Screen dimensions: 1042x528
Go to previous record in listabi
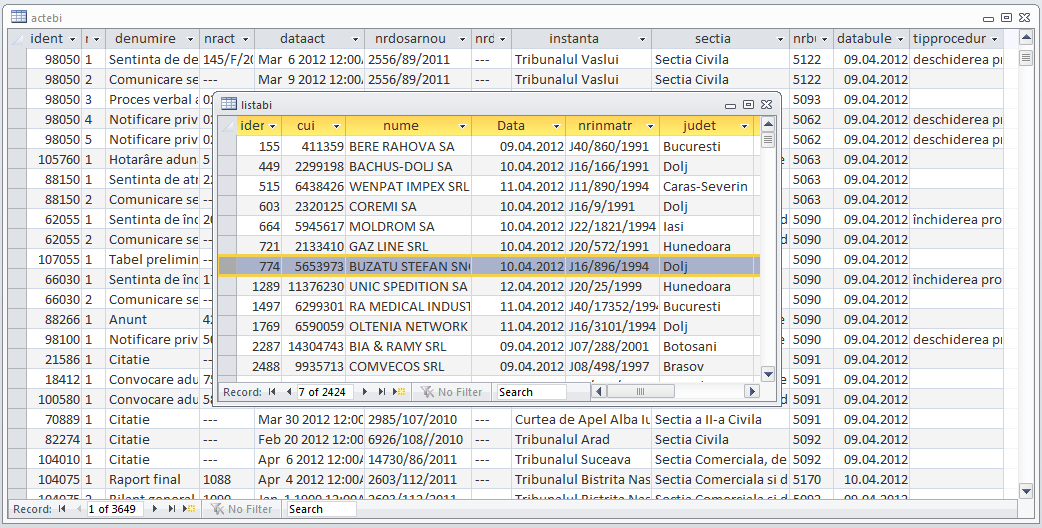click(x=288, y=392)
